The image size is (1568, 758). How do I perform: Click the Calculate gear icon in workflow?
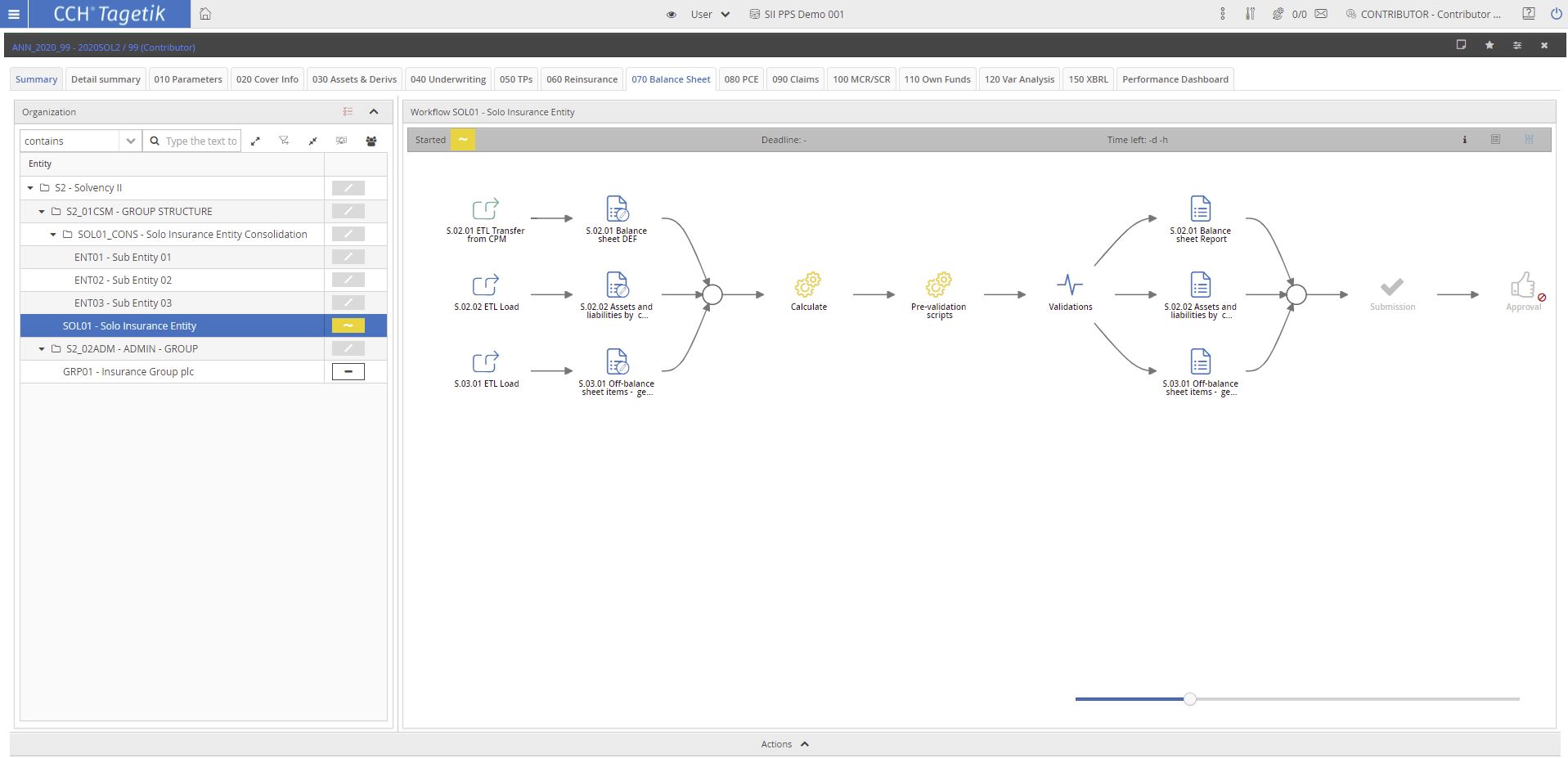[x=808, y=285]
